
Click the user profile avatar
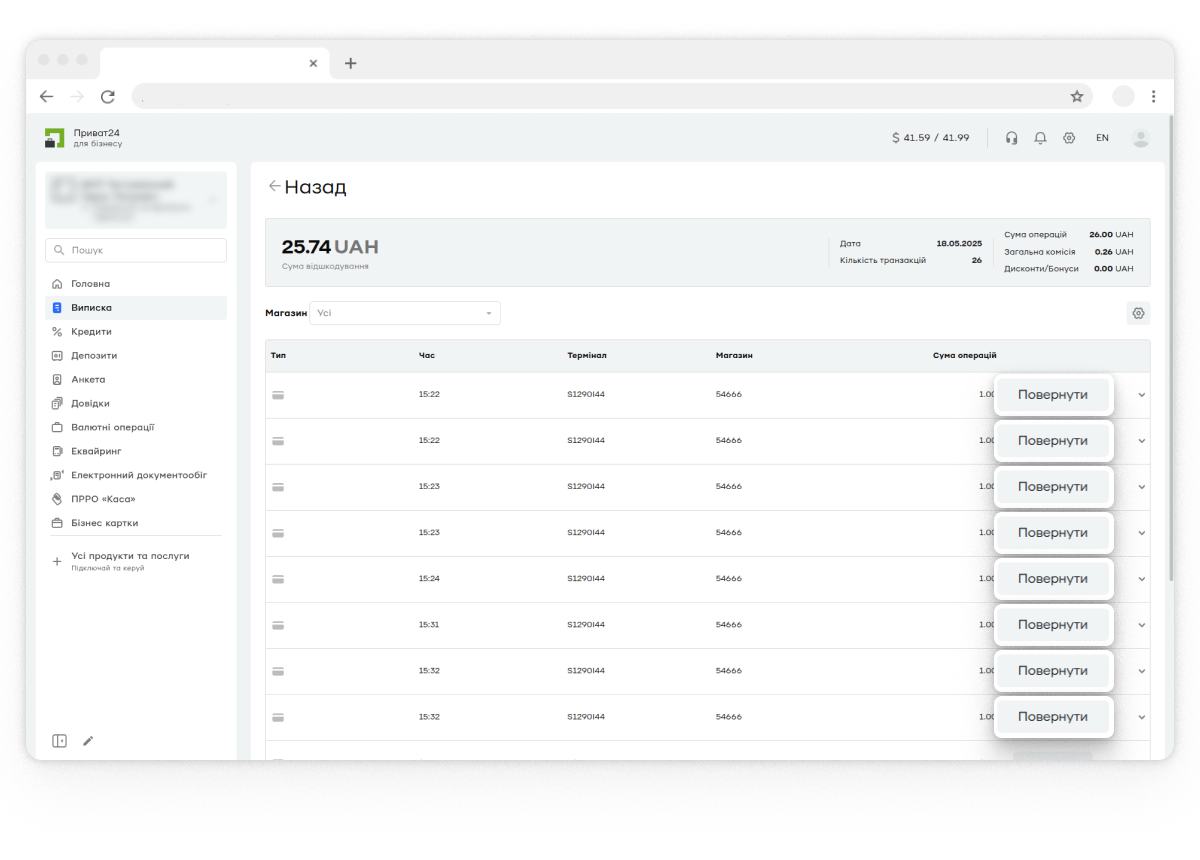tap(1141, 138)
